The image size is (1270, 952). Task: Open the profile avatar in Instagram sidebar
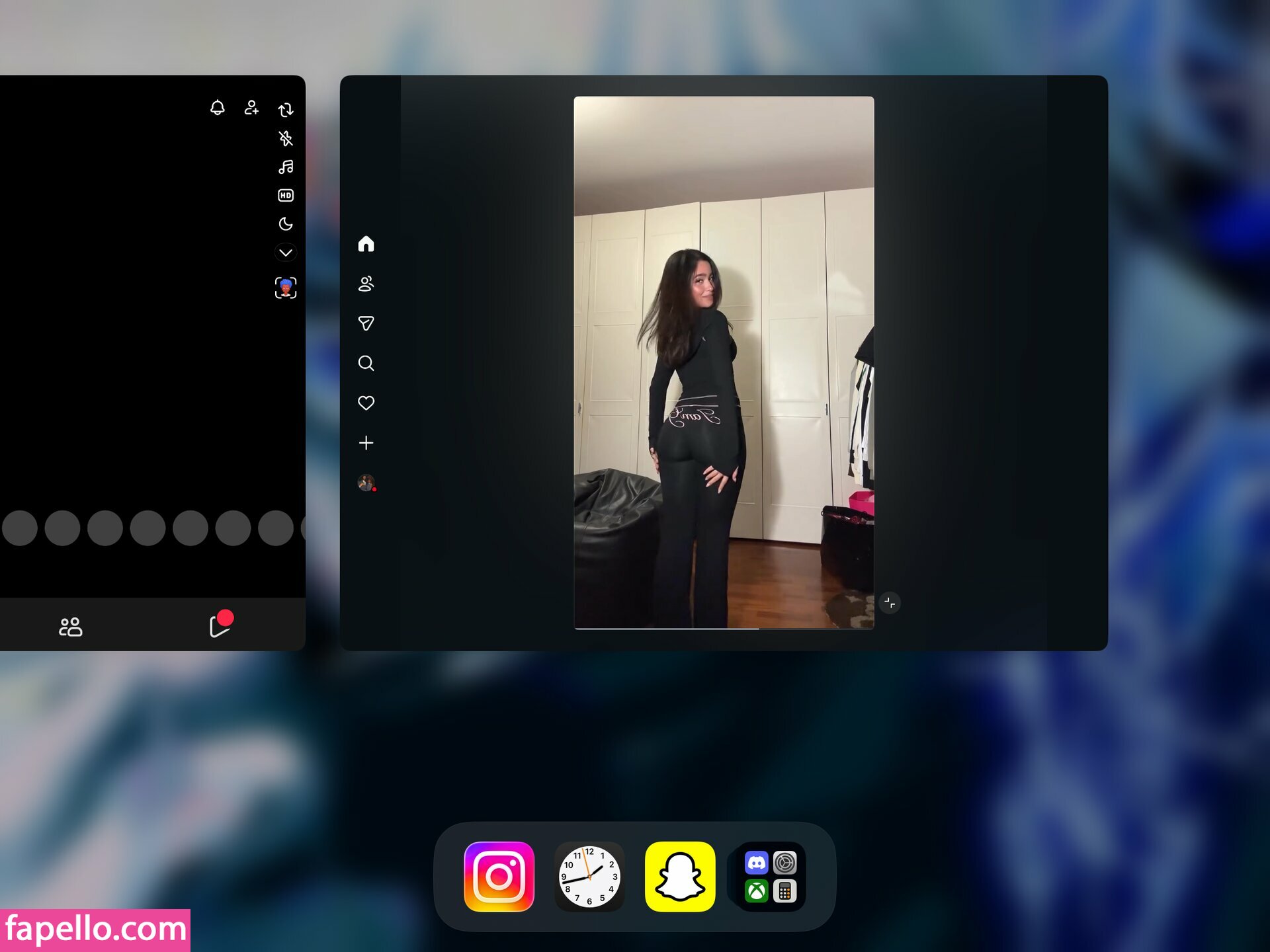click(366, 483)
